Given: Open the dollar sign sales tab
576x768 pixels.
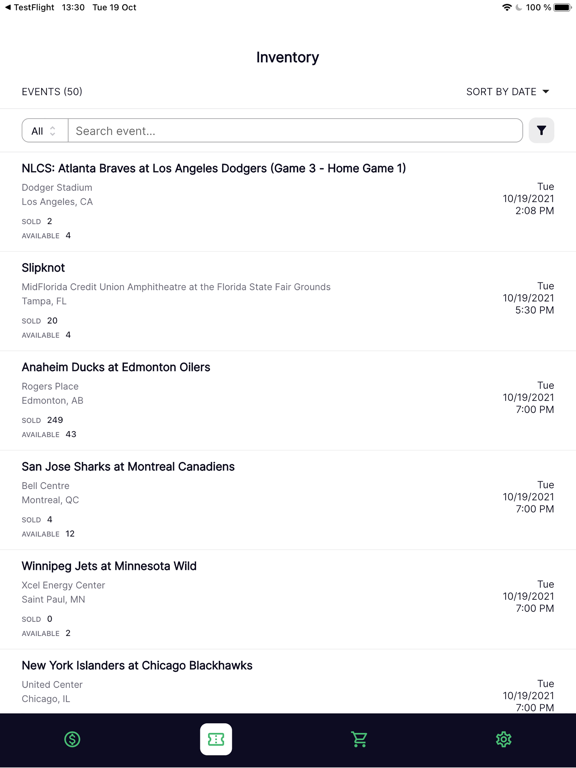Looking at the screenshot, I should (x=72, y=739).
